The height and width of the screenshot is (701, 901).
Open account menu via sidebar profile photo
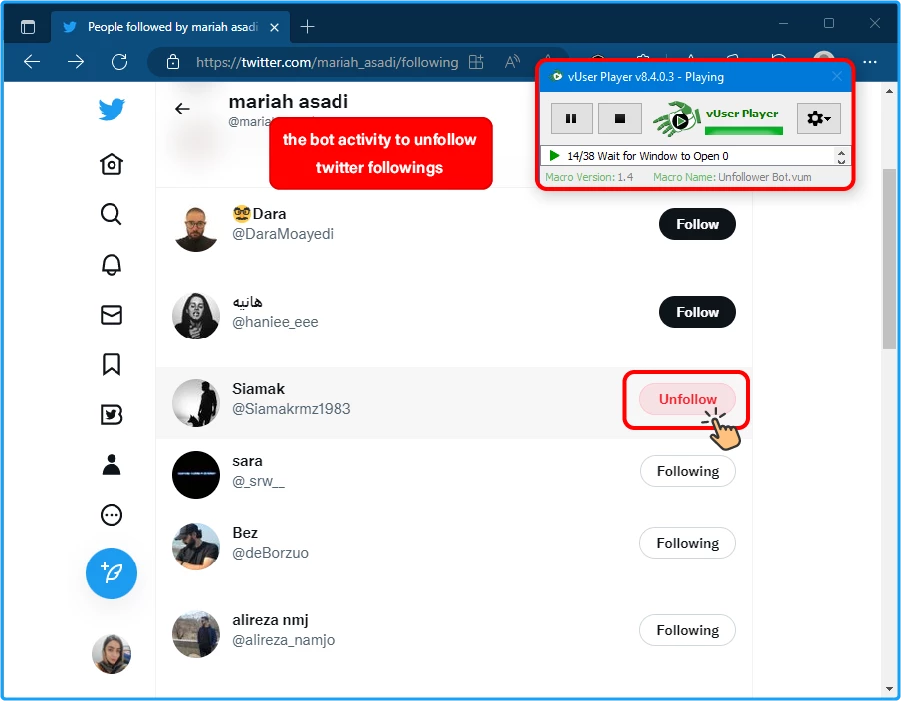pyautogui.click(x=111, y=654)
